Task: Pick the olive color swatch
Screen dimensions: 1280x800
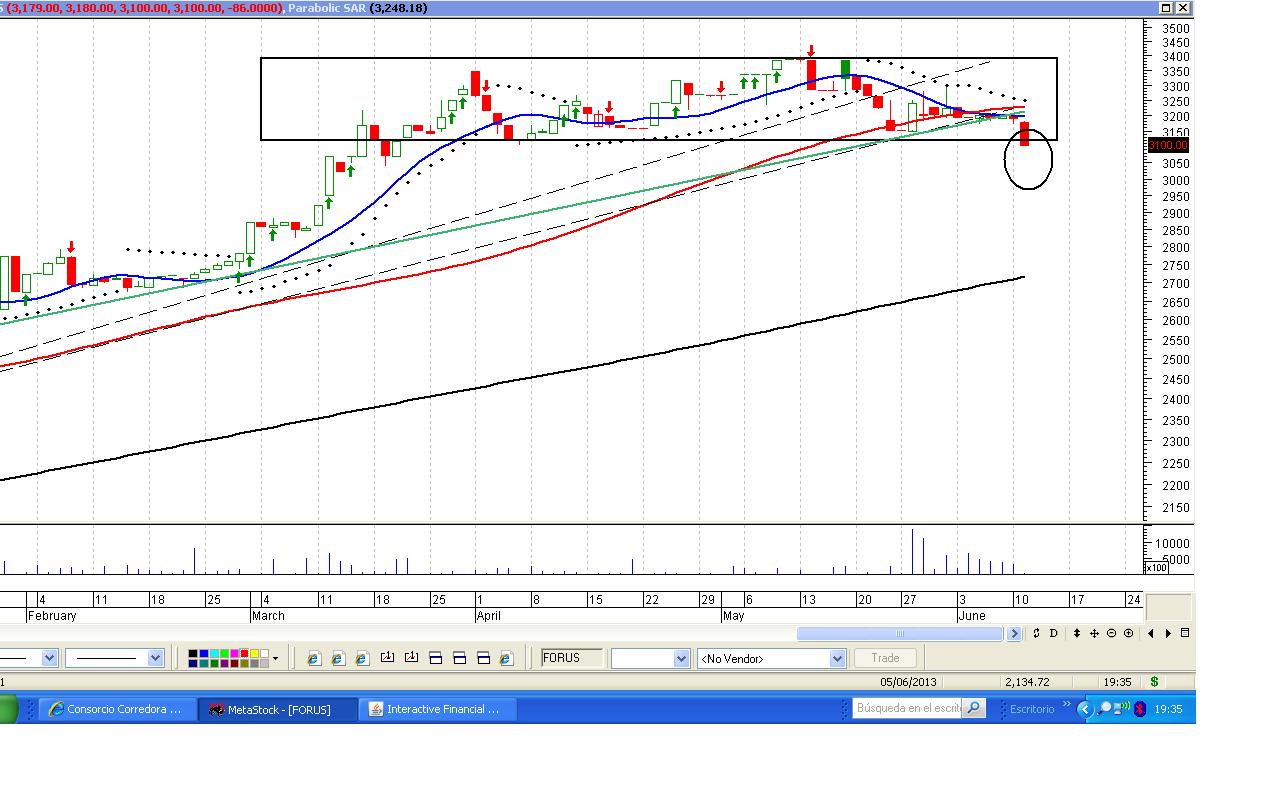Action: click(243, 663)
